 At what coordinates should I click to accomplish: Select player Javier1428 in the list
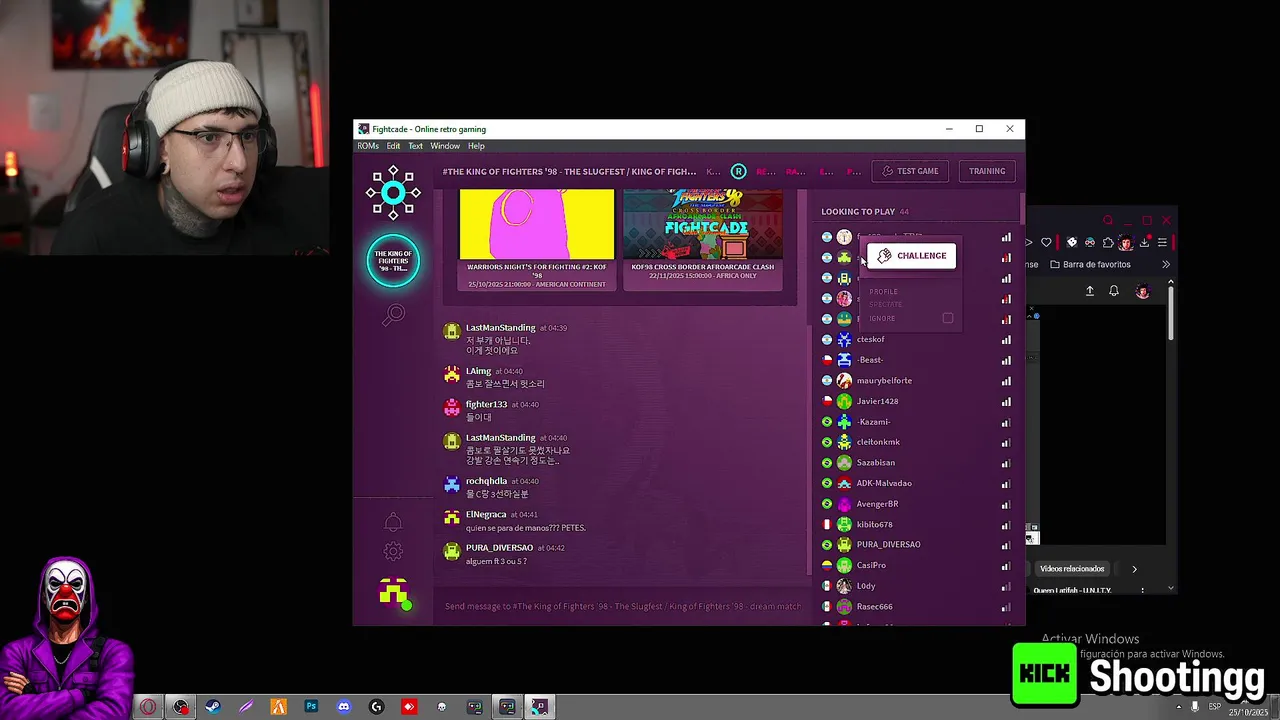pos(877,401)
